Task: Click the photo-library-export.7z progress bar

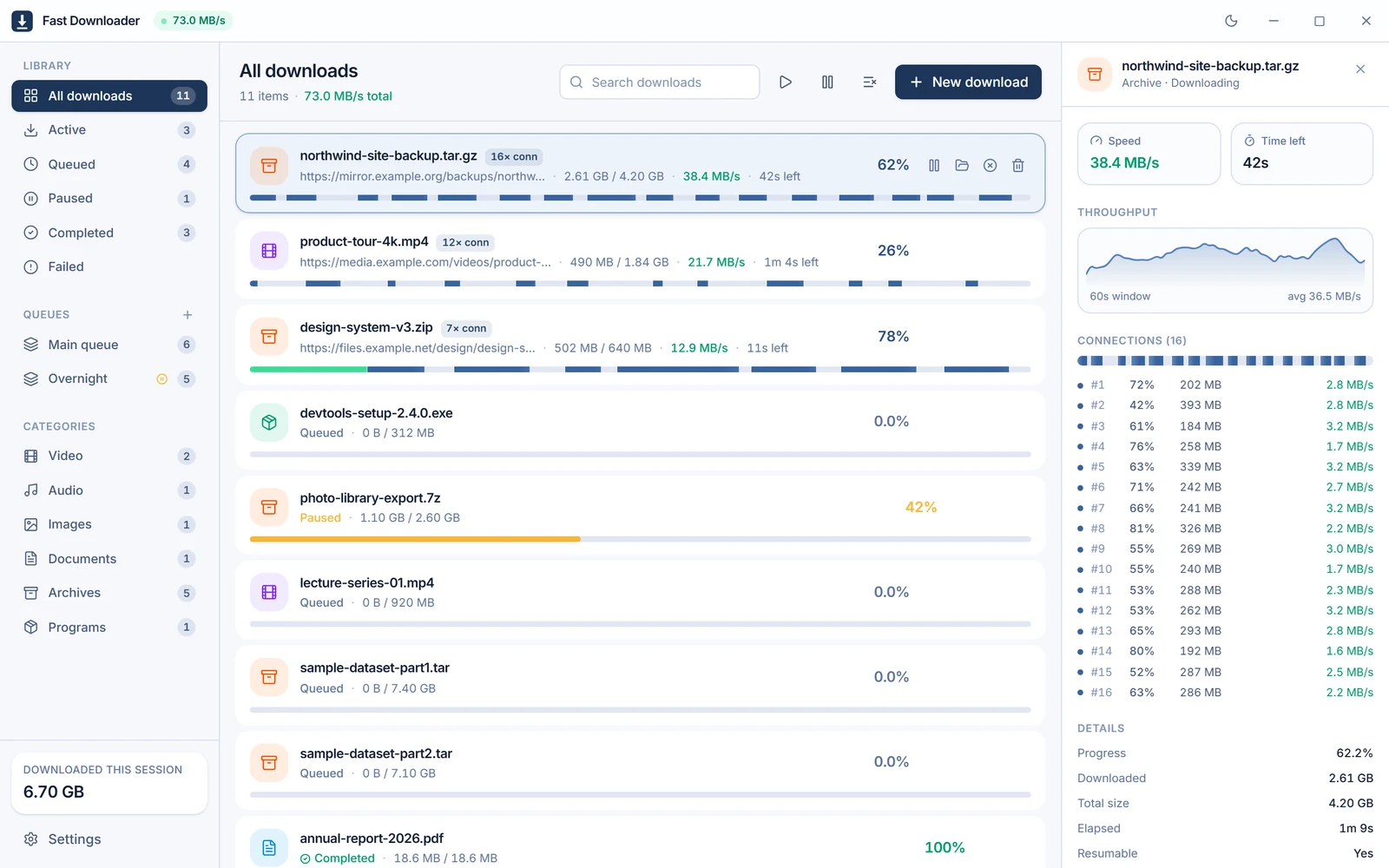Action: point(641,539)
